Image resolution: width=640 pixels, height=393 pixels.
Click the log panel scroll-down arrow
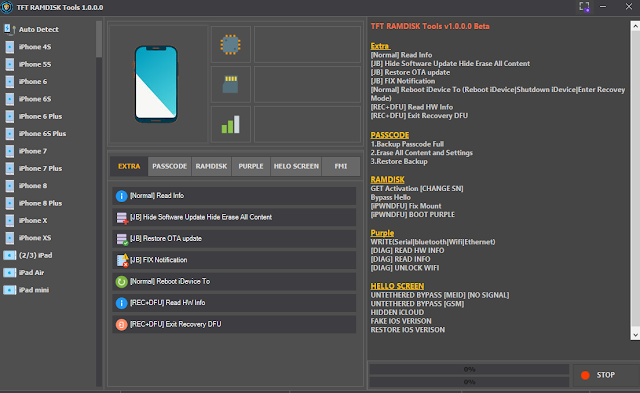pyautogui.click(x=635, y=335)
